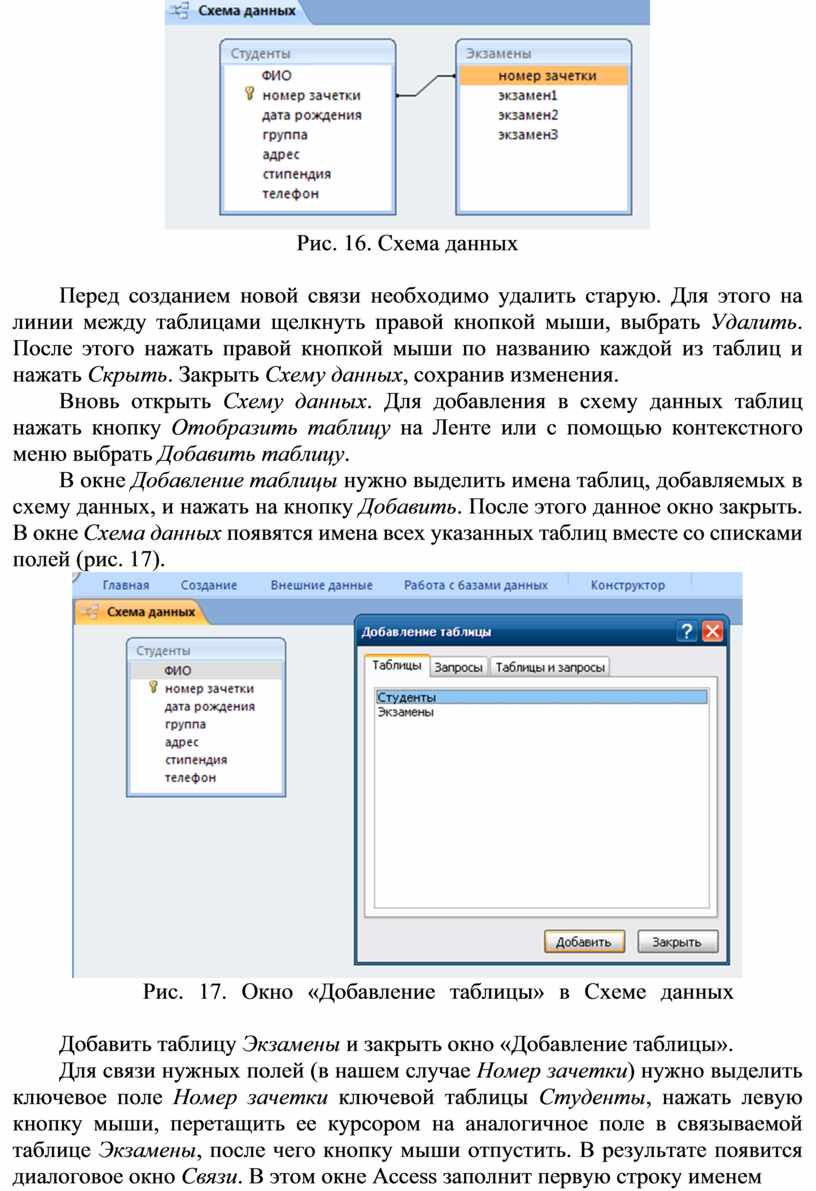This screenshot has width=816, height=1191.
Task: Click группа field in top Студенты table
Action: [285, 134]
